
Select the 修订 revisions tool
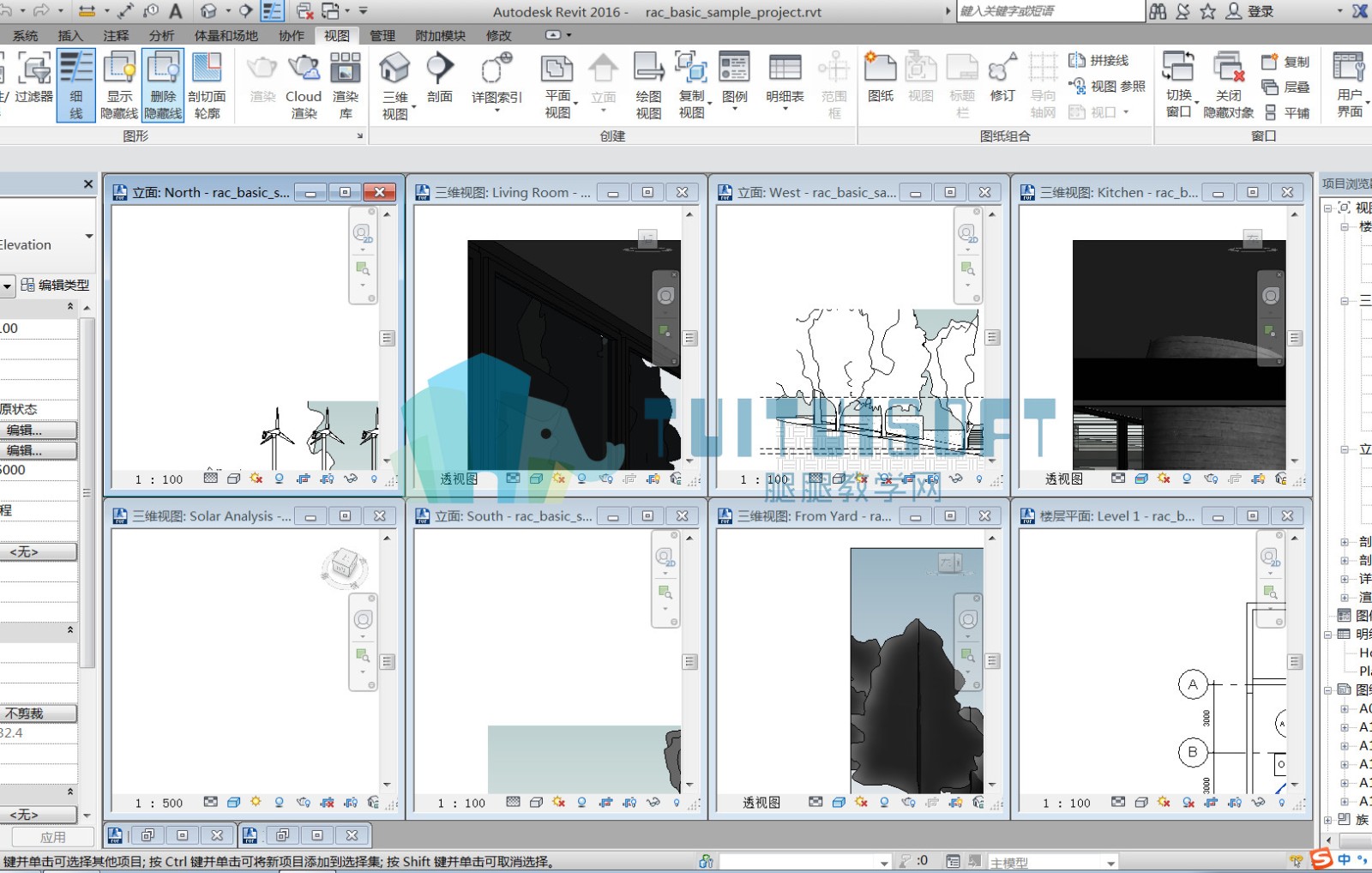click(x=1002, y=79)
